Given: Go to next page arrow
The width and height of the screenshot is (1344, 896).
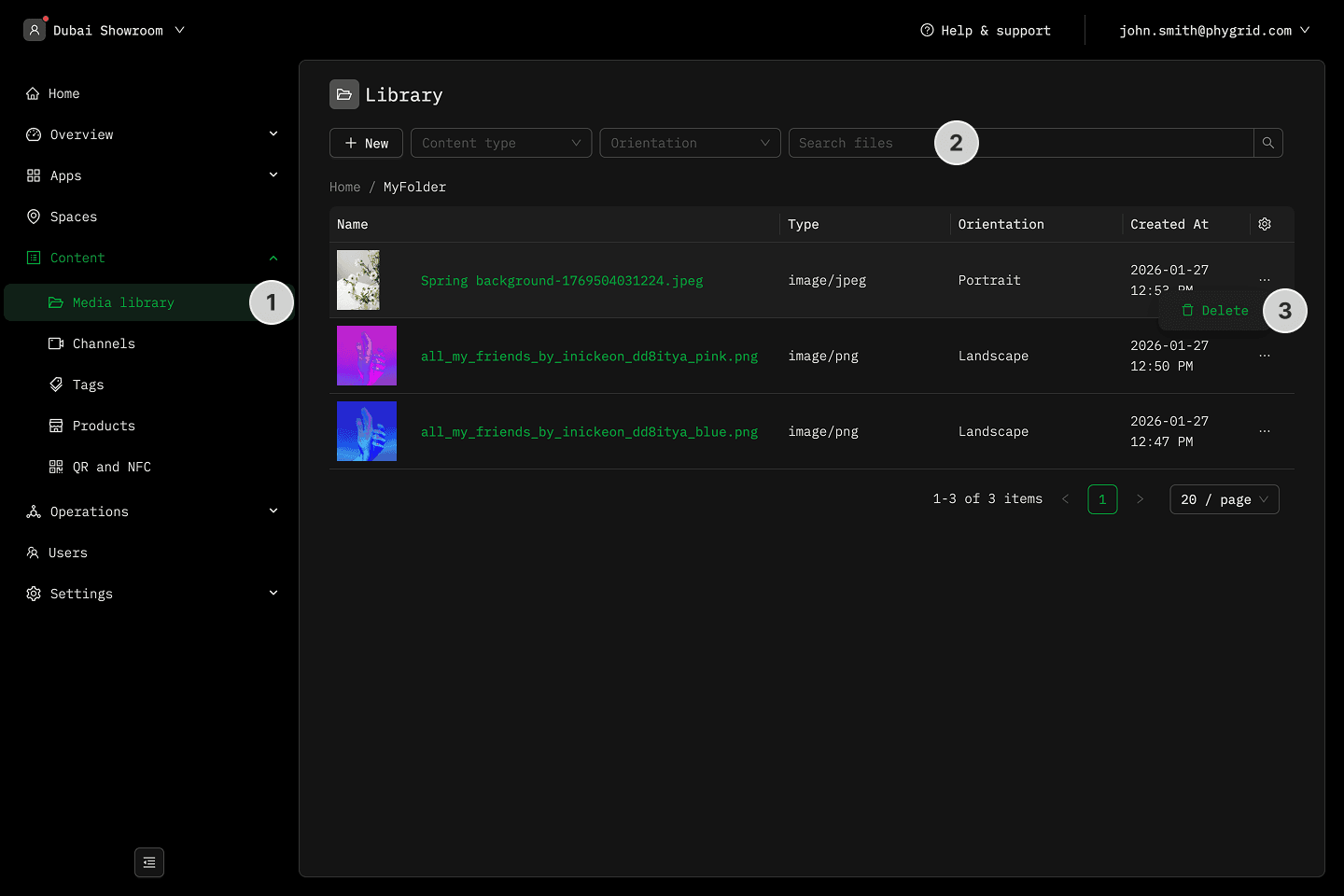Looking at the screenshot, I should point(1140,499).
